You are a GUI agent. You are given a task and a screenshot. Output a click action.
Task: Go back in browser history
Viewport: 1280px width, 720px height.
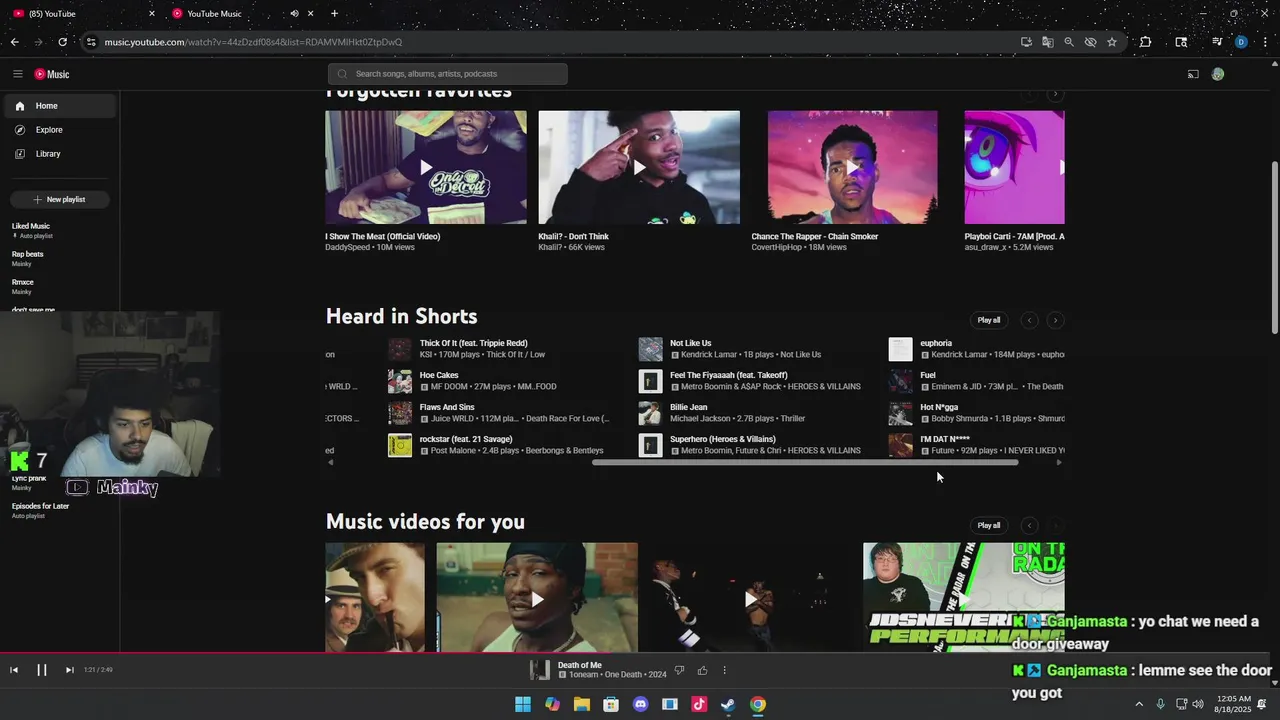(14, 42)
